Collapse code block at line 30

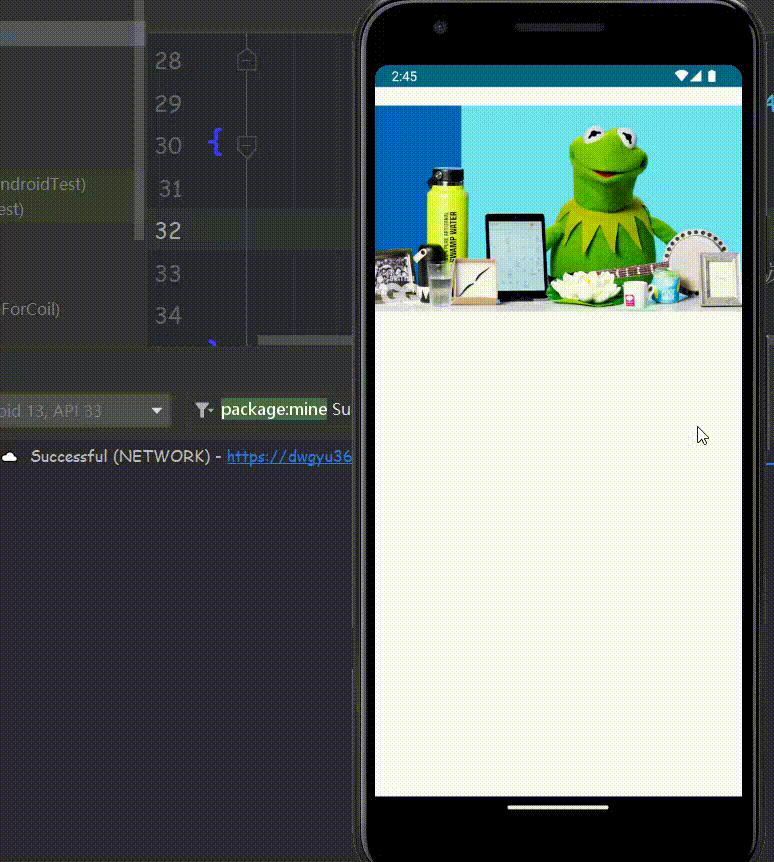(x=246, y=146)
